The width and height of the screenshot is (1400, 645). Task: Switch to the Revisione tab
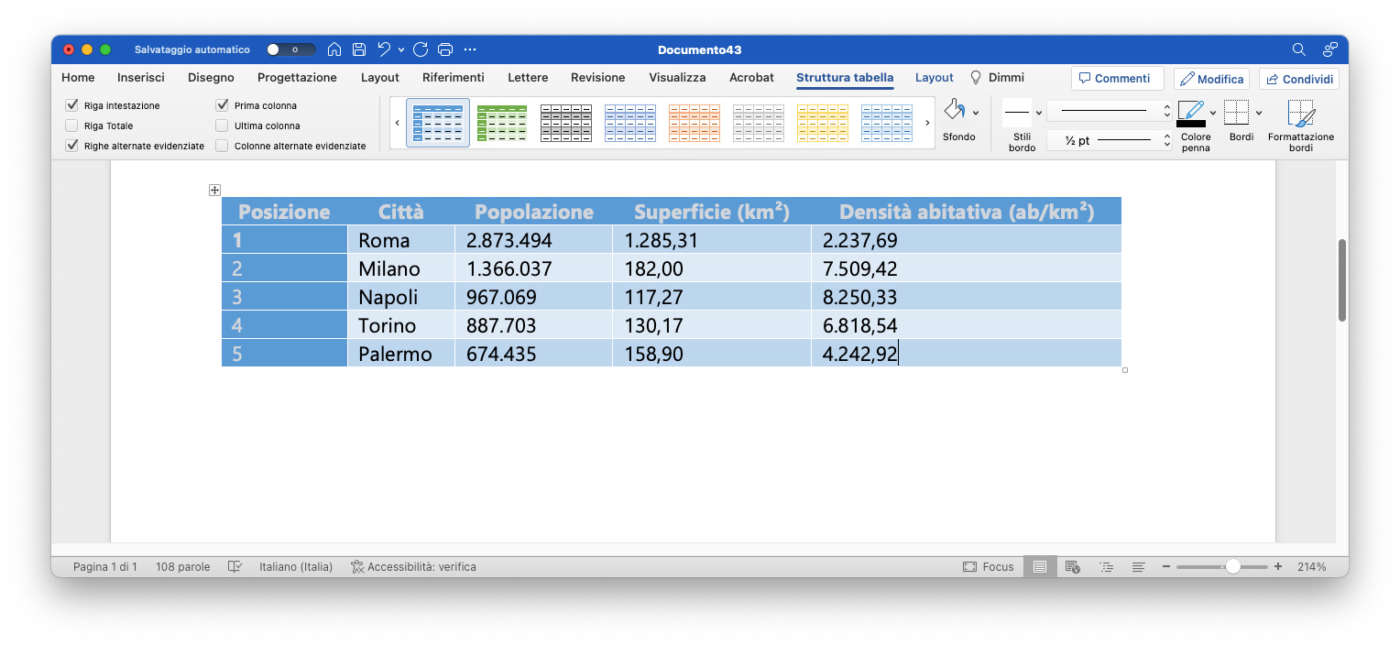(598, 78)
